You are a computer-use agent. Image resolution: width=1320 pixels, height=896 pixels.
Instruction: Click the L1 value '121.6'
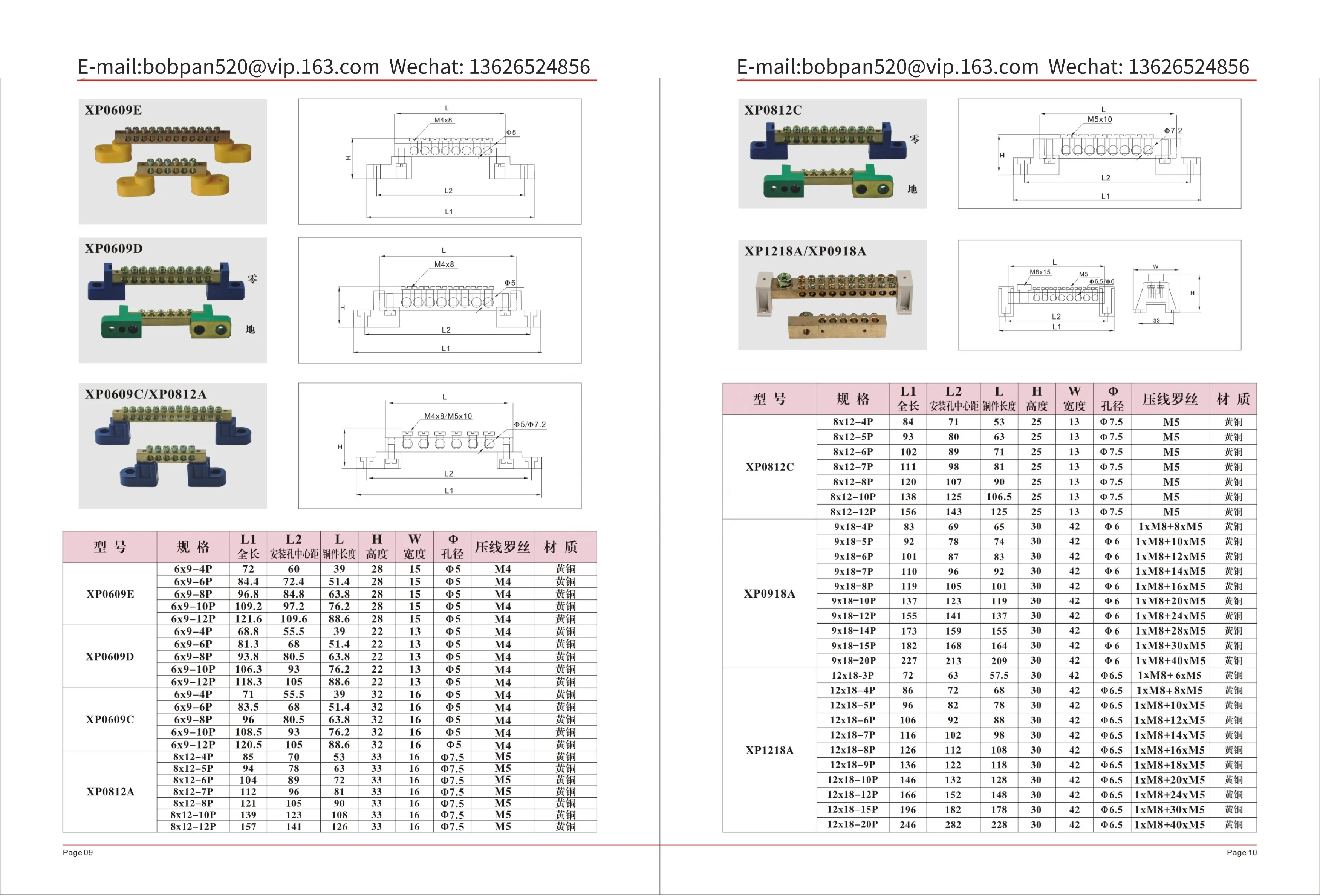pyautogui.click(x=248, y=619)
